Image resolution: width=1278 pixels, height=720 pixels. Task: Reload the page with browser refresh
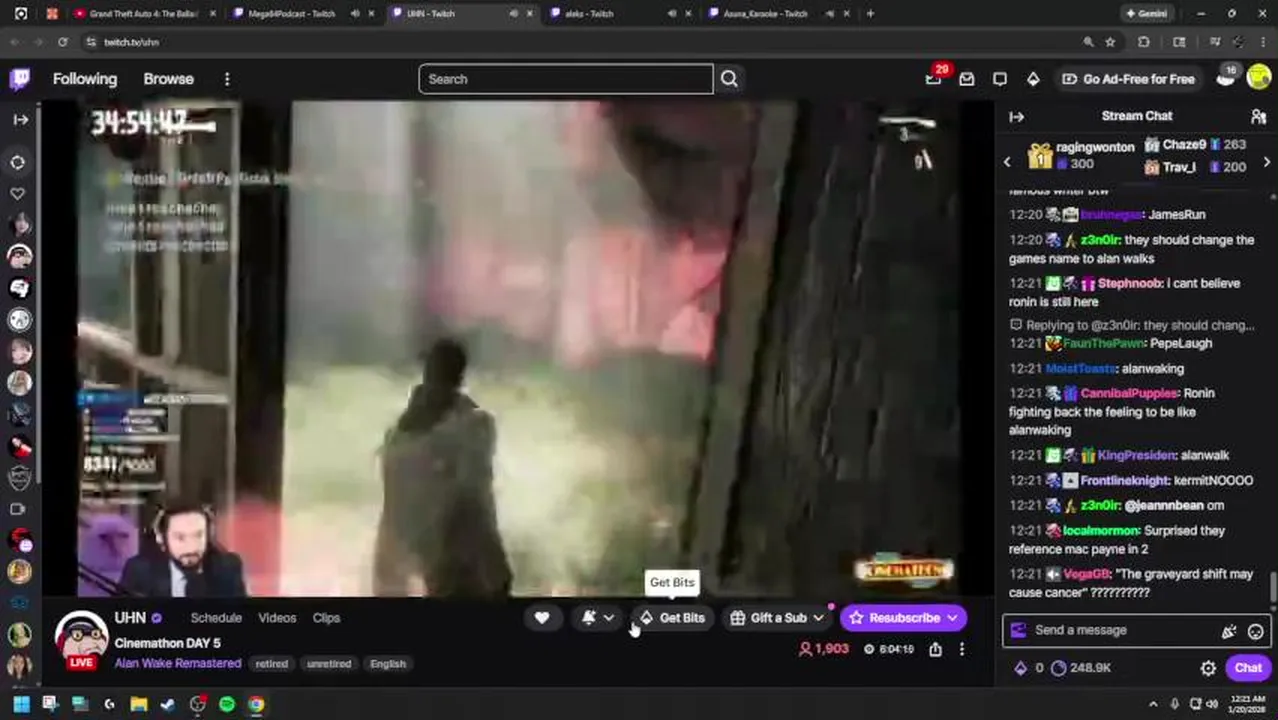[x=62, y=42]
